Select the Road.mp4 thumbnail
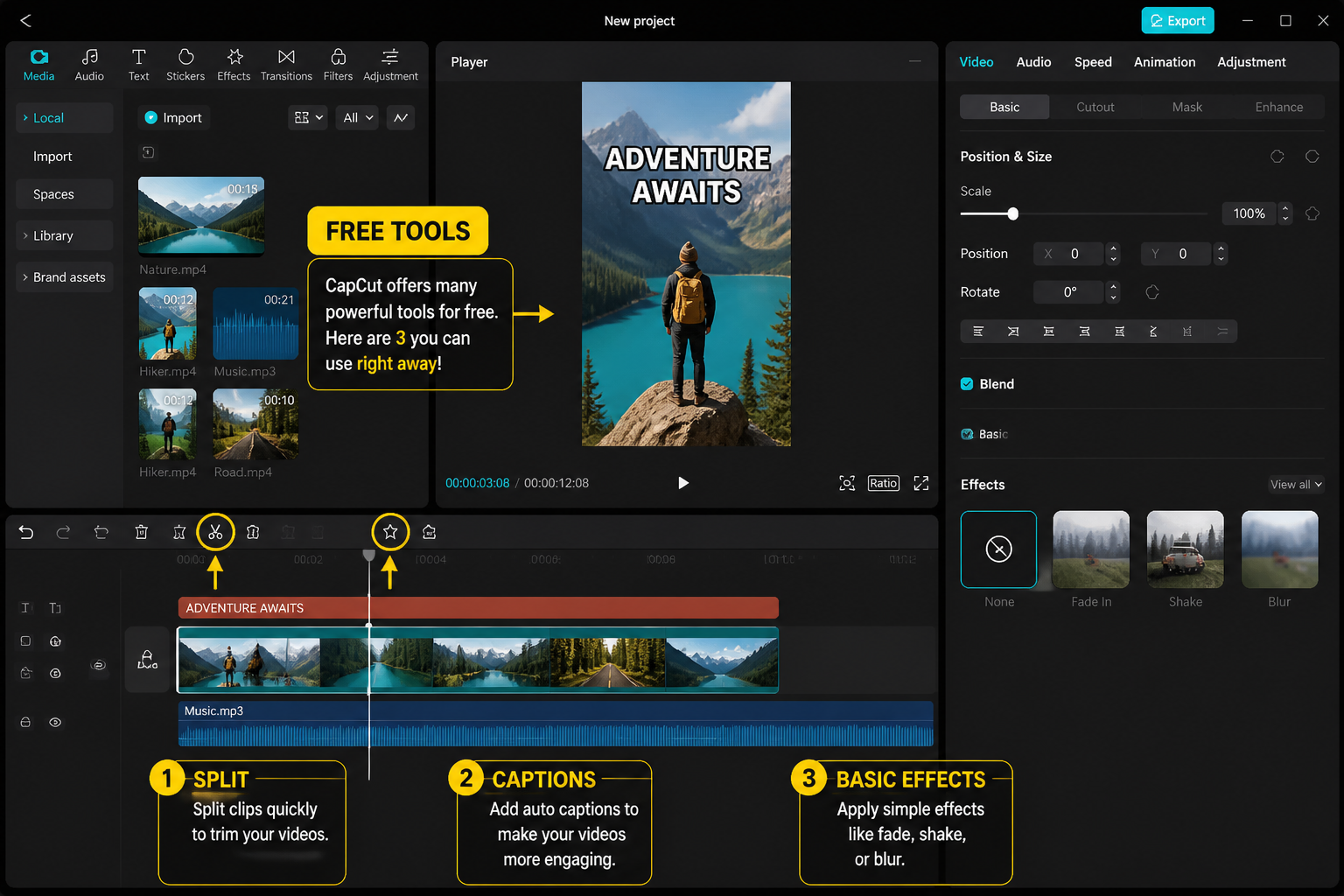Viewport: 1344px width, 896px height. click(255, 424)
